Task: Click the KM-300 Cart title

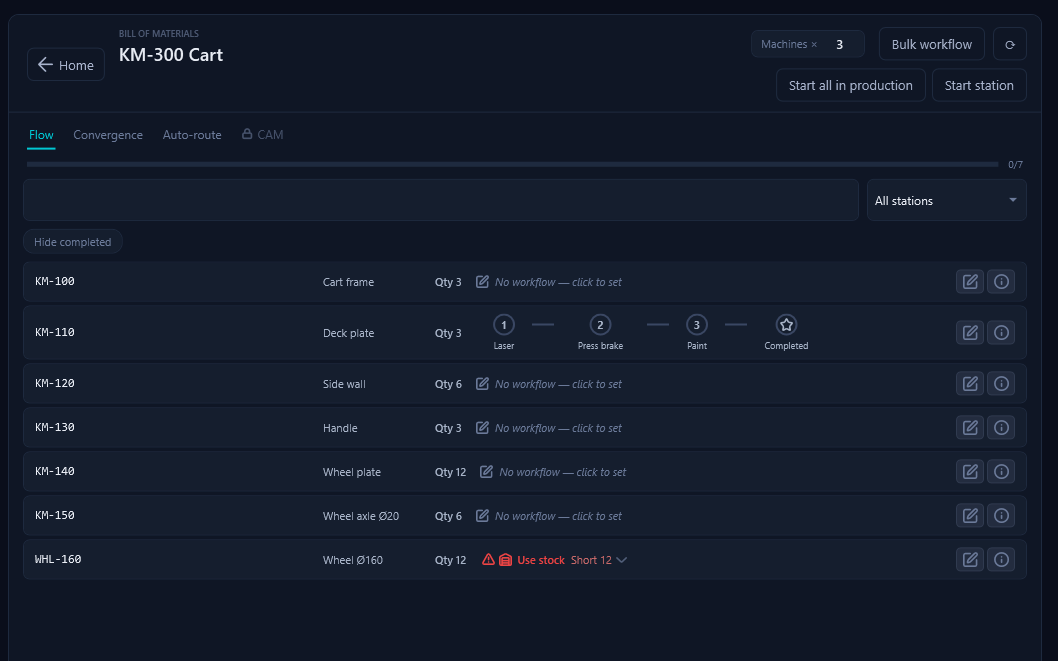Action: (171, 55)
